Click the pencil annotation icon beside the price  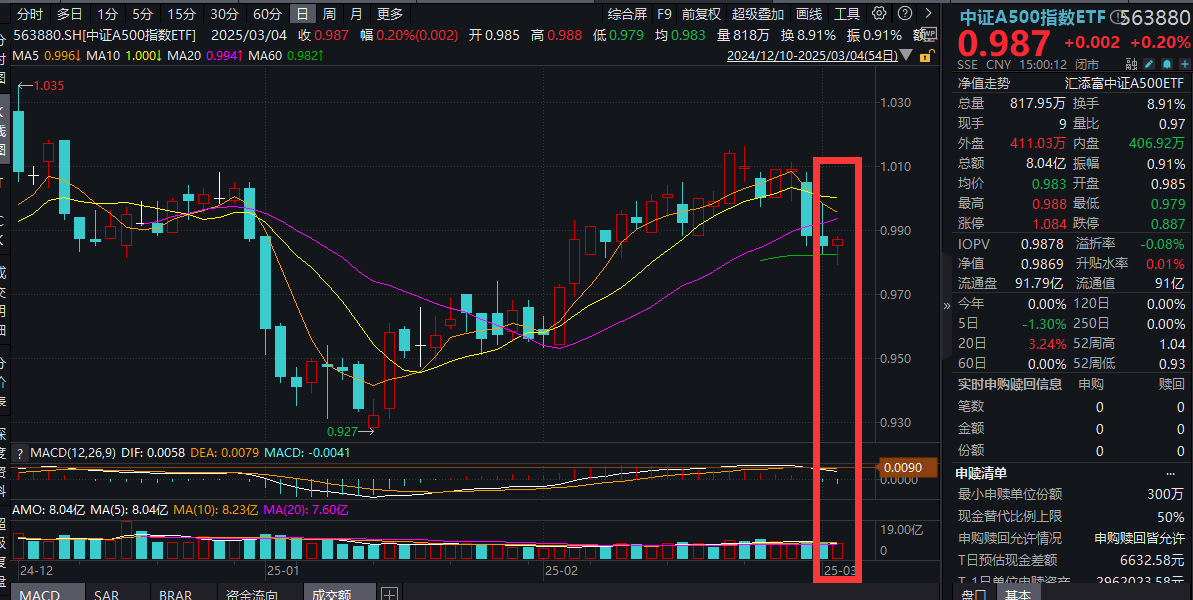click(x=1149, y=62)
